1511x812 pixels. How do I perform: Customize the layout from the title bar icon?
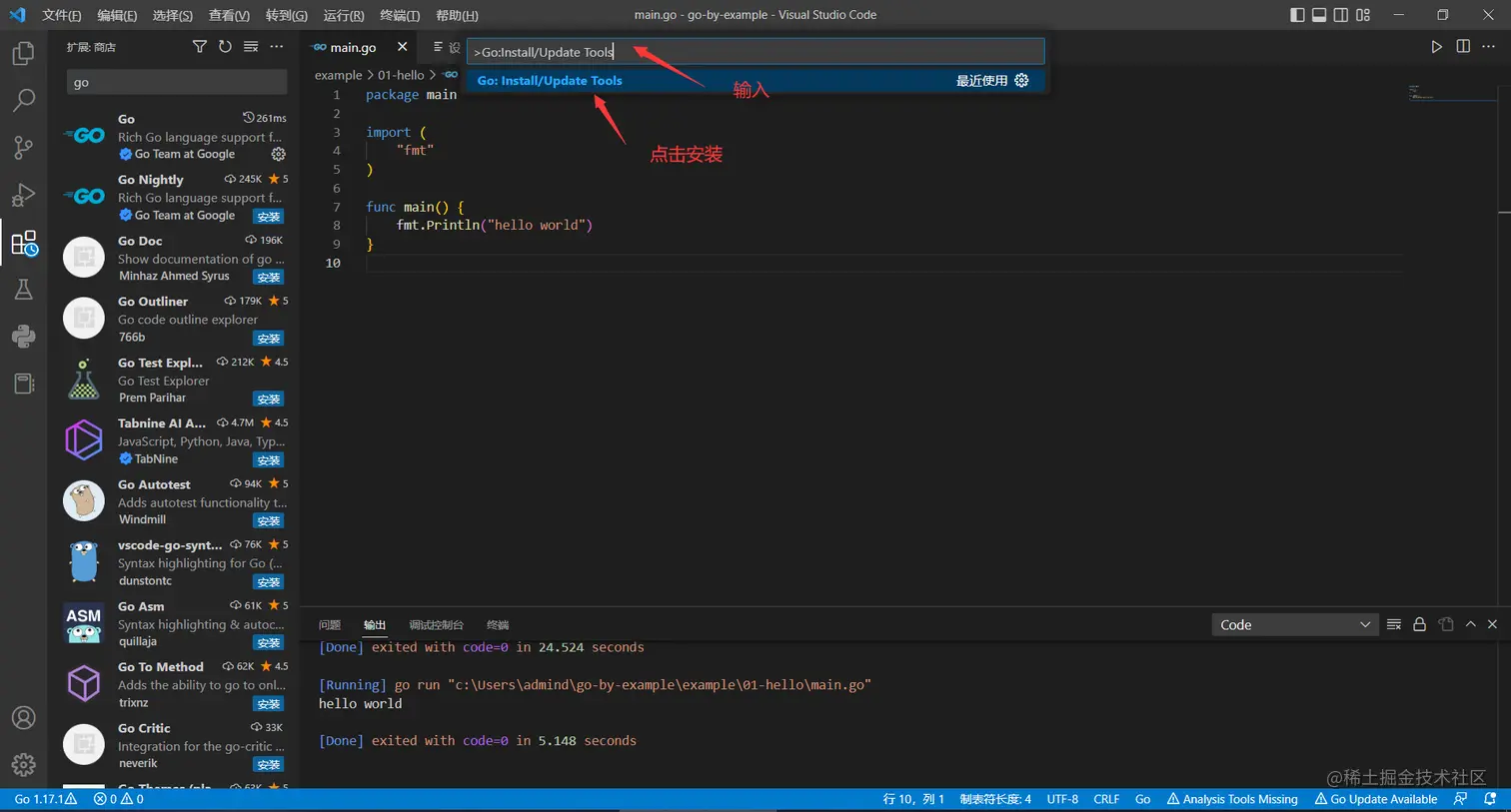point(1363,15)
